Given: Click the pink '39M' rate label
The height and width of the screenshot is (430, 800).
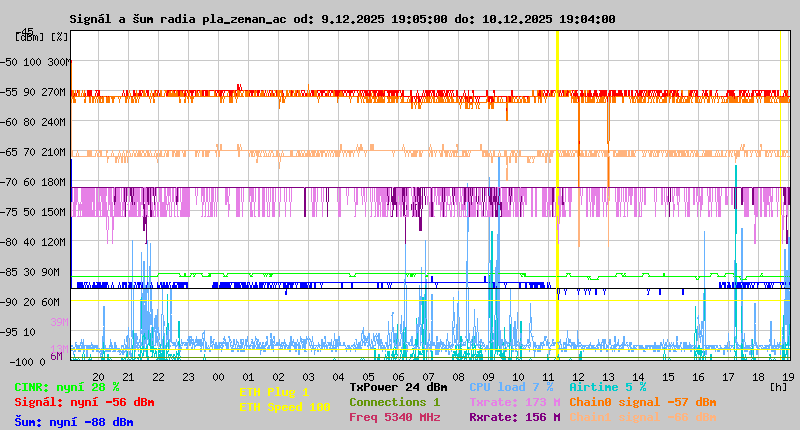Looking at the screenshot, I should click(59, 322).
